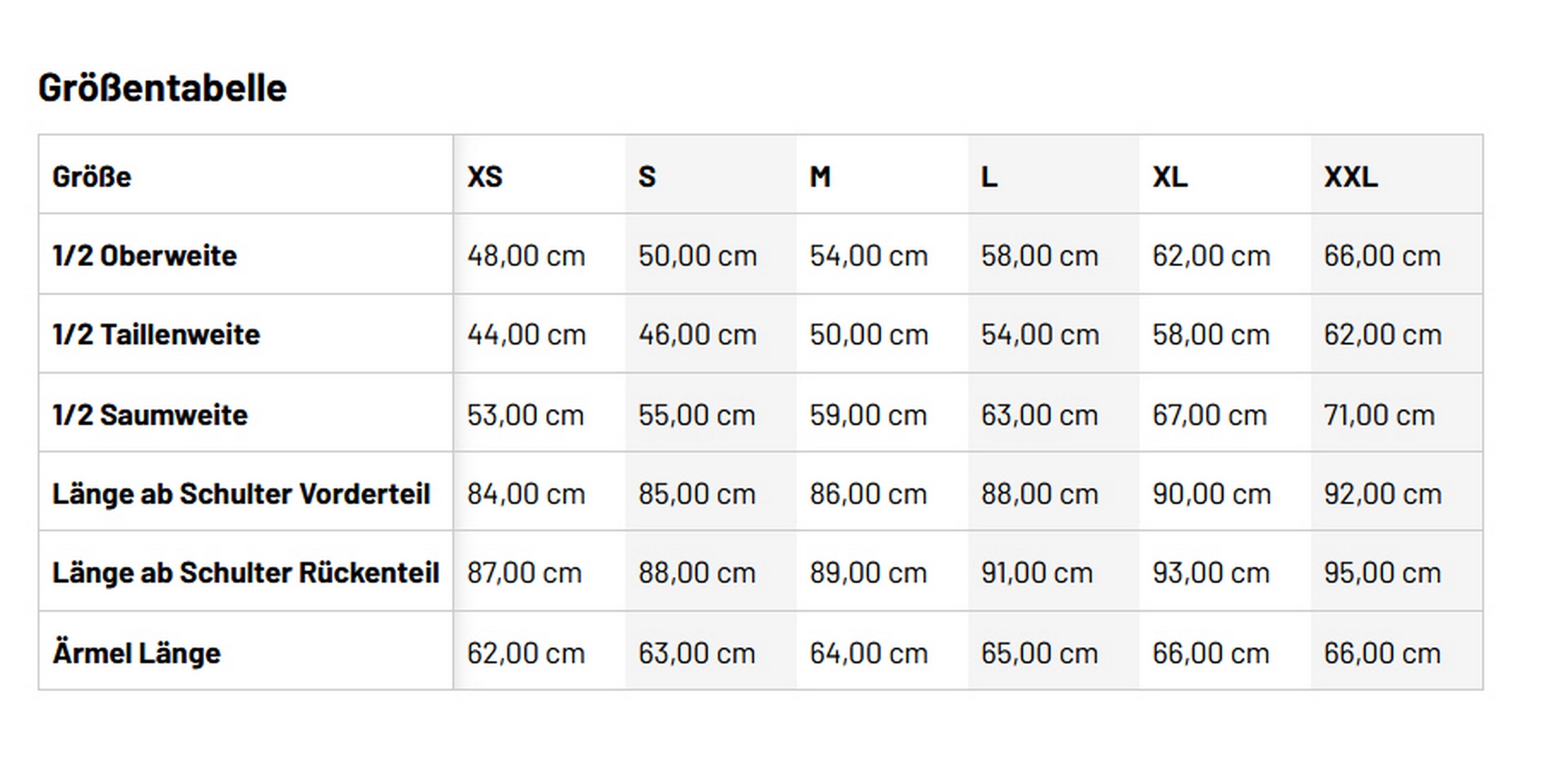
Task: Select the L size column header
Action: point(989,177)
